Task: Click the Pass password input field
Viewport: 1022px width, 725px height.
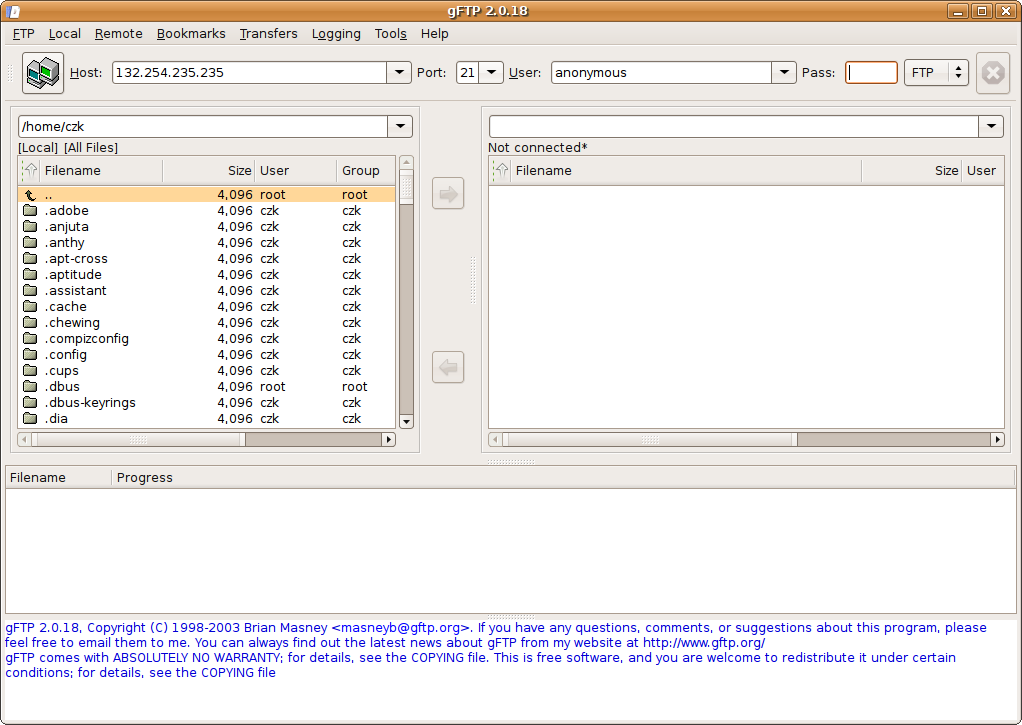Action: (x=871, y=72)
